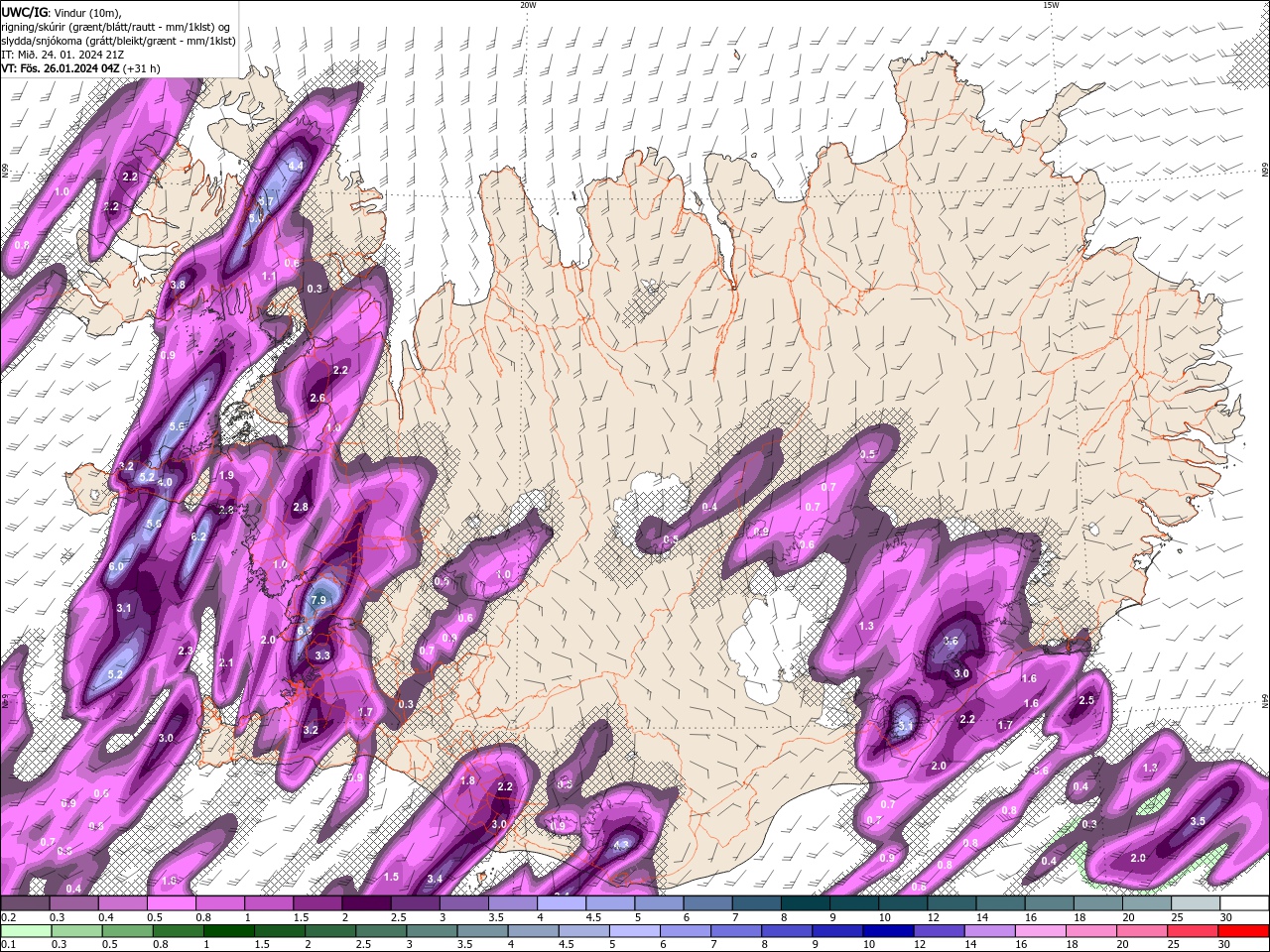1270x952 pixels.
Task: Click the 20W longitude label
Action: [528, 5]
